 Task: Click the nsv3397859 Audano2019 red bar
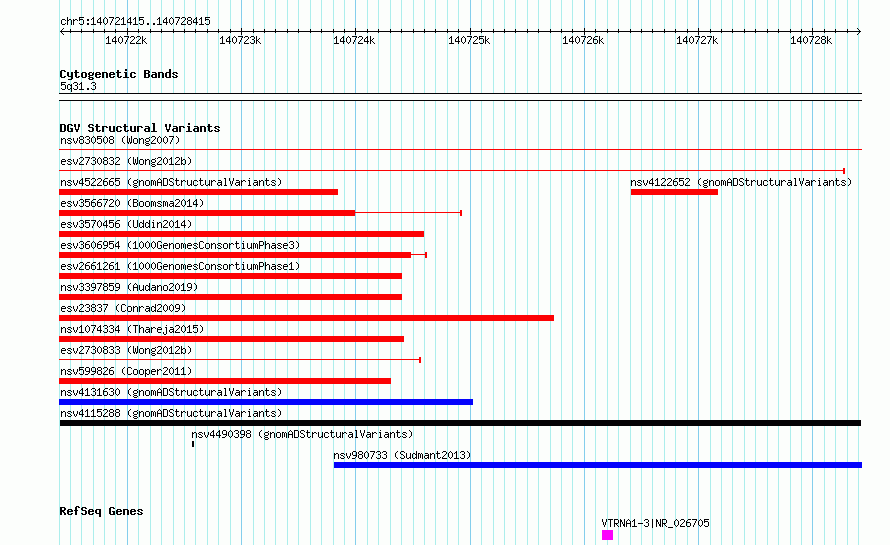230,297
